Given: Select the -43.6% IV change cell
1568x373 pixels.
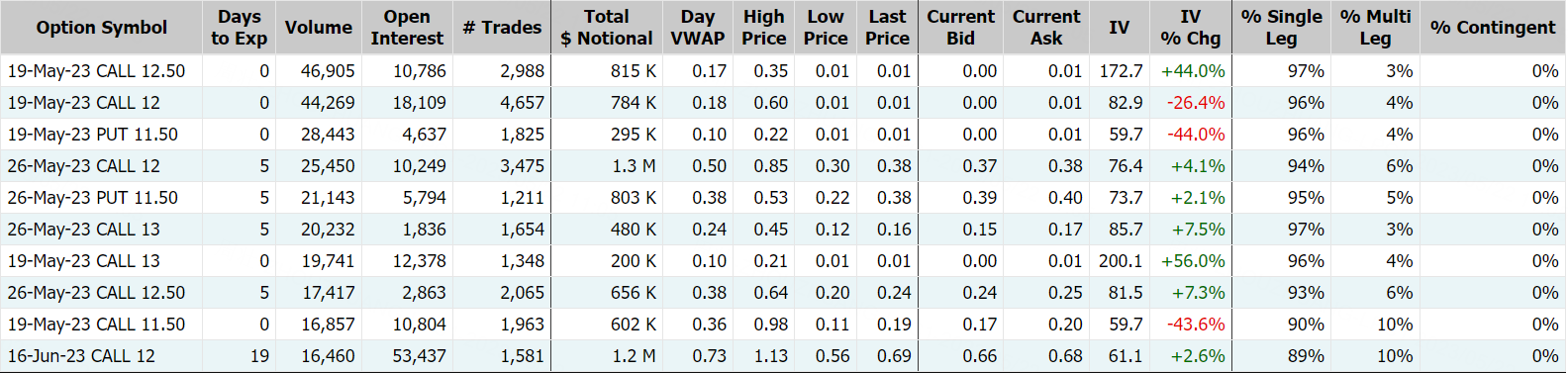Looking at the screenshot, I should click(x=1196, y=325).
